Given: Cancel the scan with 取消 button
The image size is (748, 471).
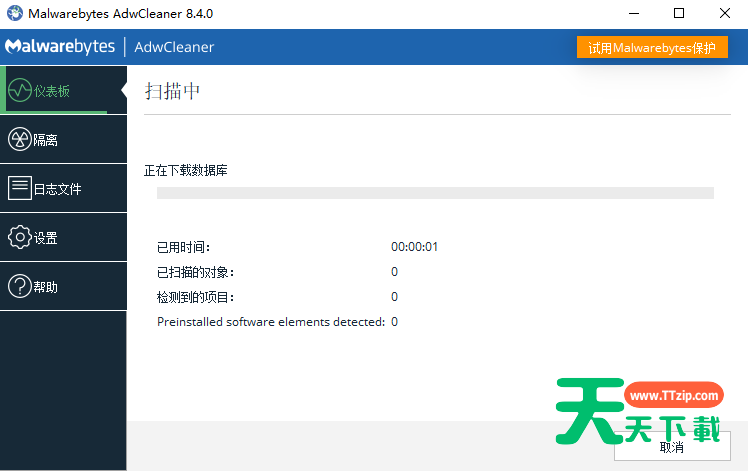Looking at the screenshot, I should click(x=672, y=446).
